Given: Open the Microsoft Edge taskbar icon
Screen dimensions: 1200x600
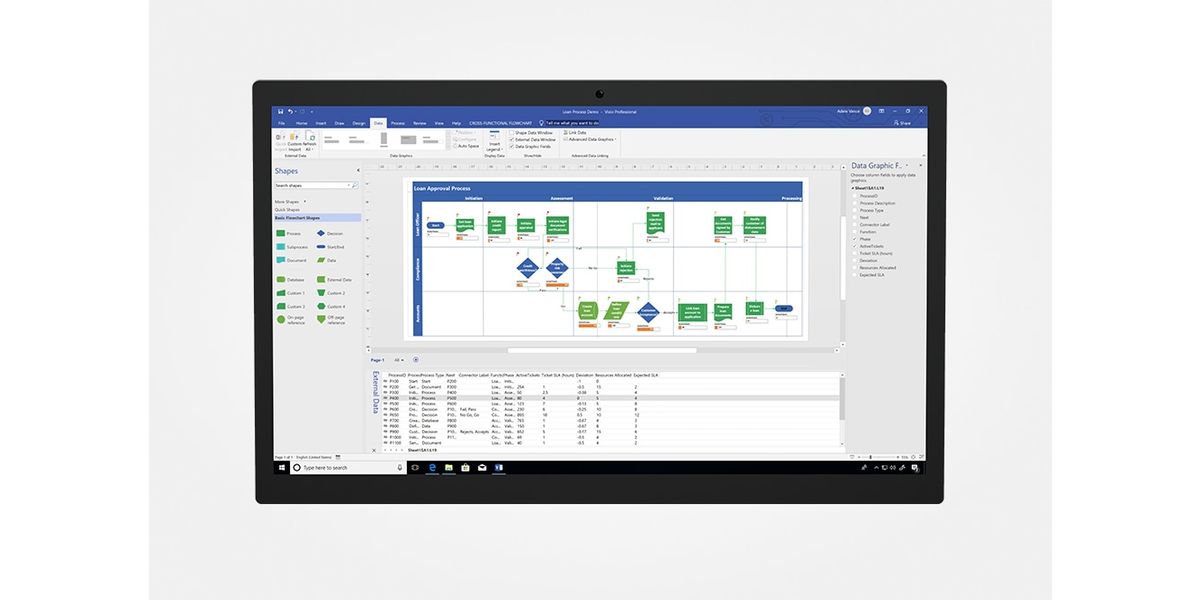Looking at the screenshot, I should (x=433, y=467).
